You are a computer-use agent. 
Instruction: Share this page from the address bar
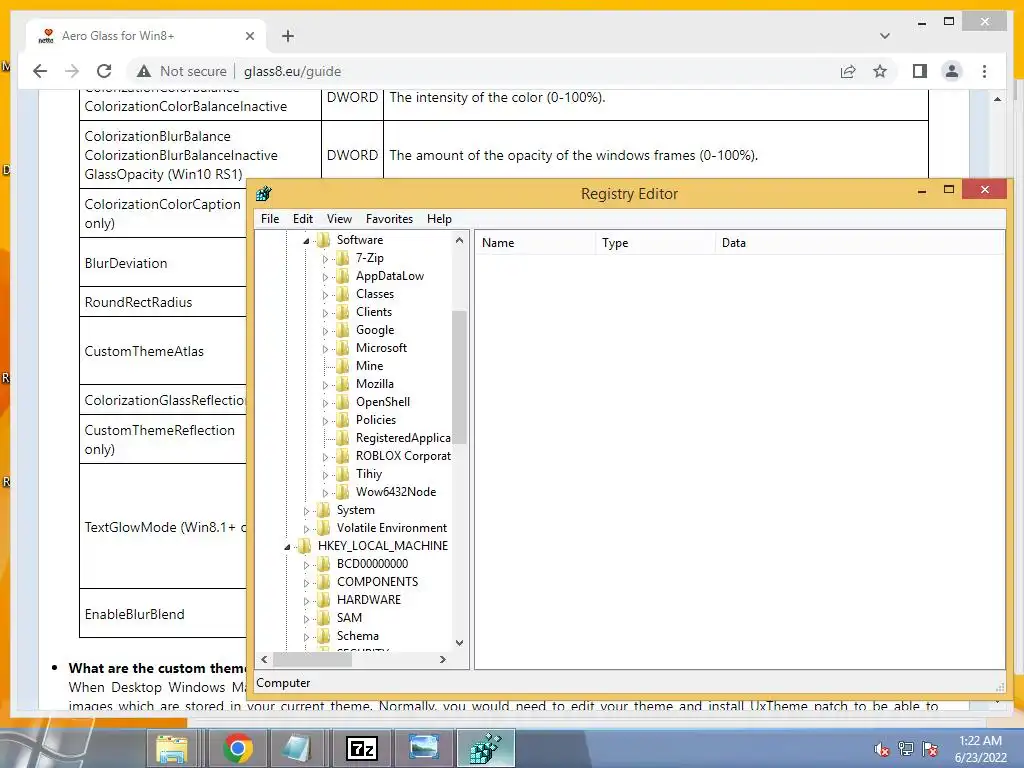848,71
